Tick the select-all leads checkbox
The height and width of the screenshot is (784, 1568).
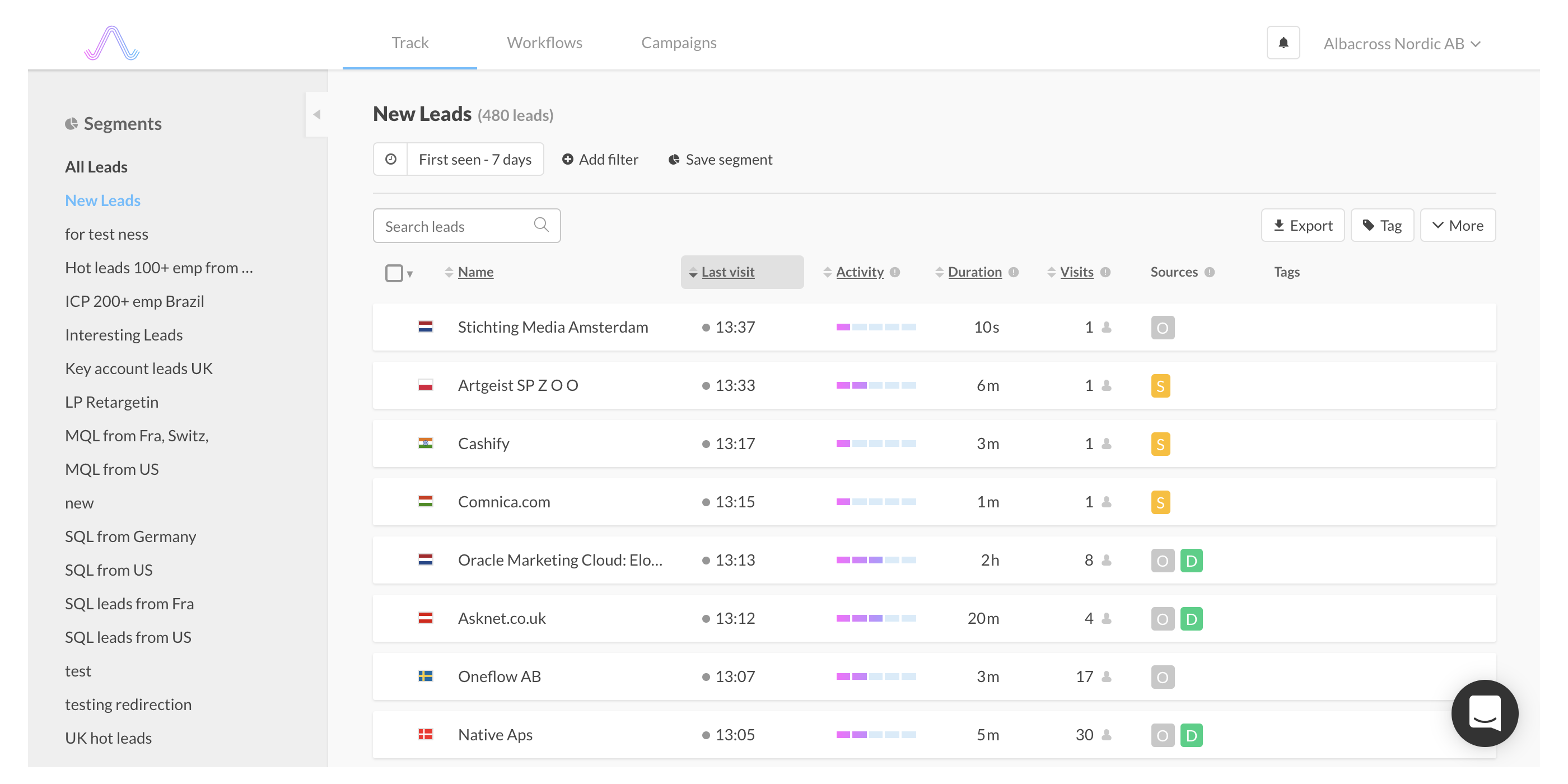[394, 273]
